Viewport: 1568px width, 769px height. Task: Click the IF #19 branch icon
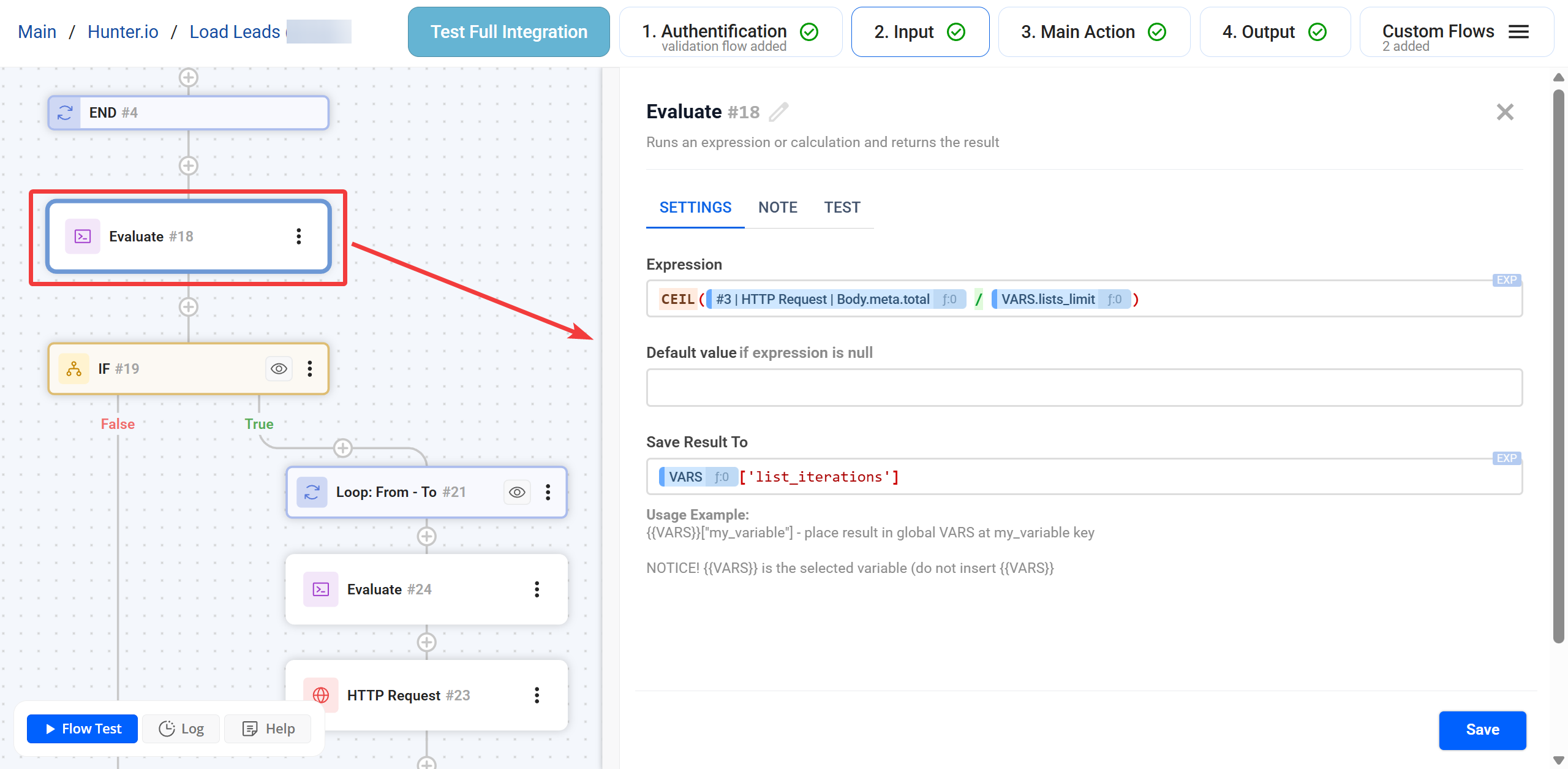(73, 368)
